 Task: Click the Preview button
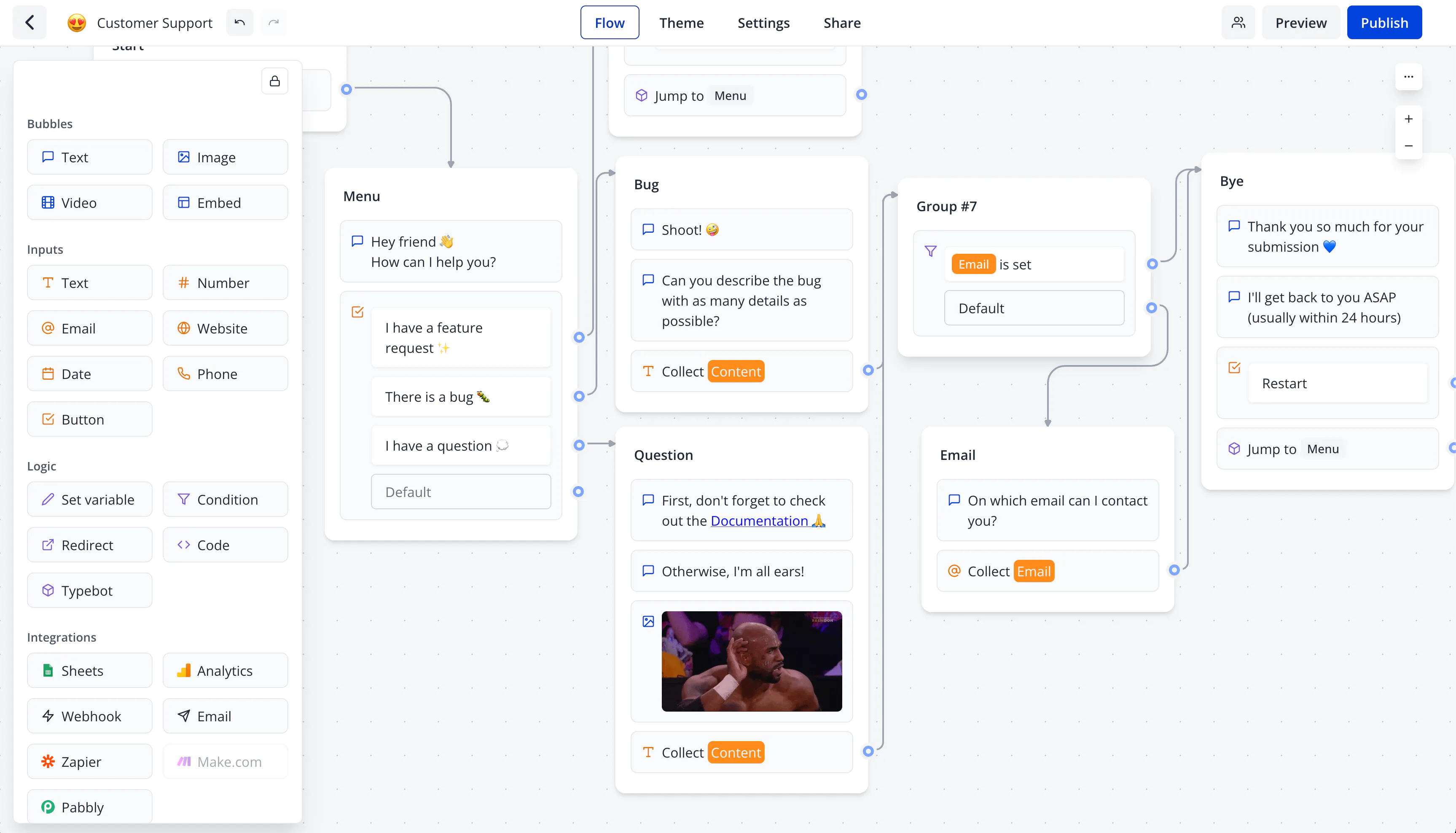point(1301,22)
